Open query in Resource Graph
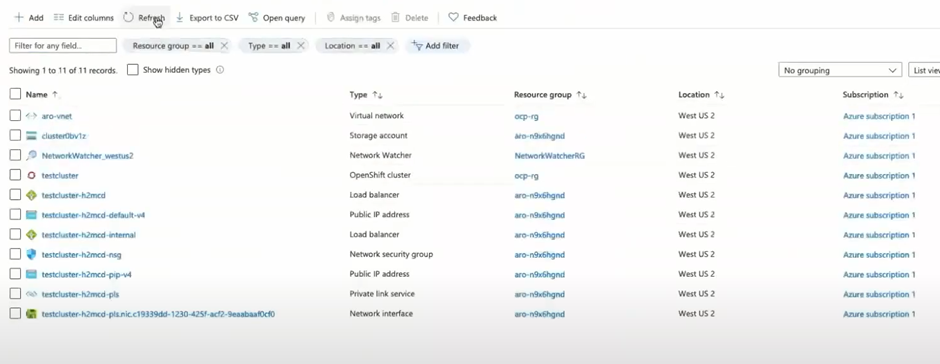Image resolution: width=940 pixels, height=364 pixels. click(277, 18)
